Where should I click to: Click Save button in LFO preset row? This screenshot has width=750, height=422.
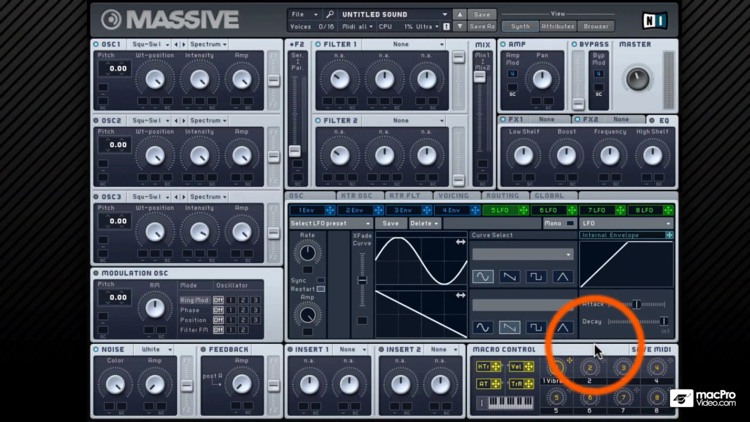pyautogui.click(x=390, y=223)
